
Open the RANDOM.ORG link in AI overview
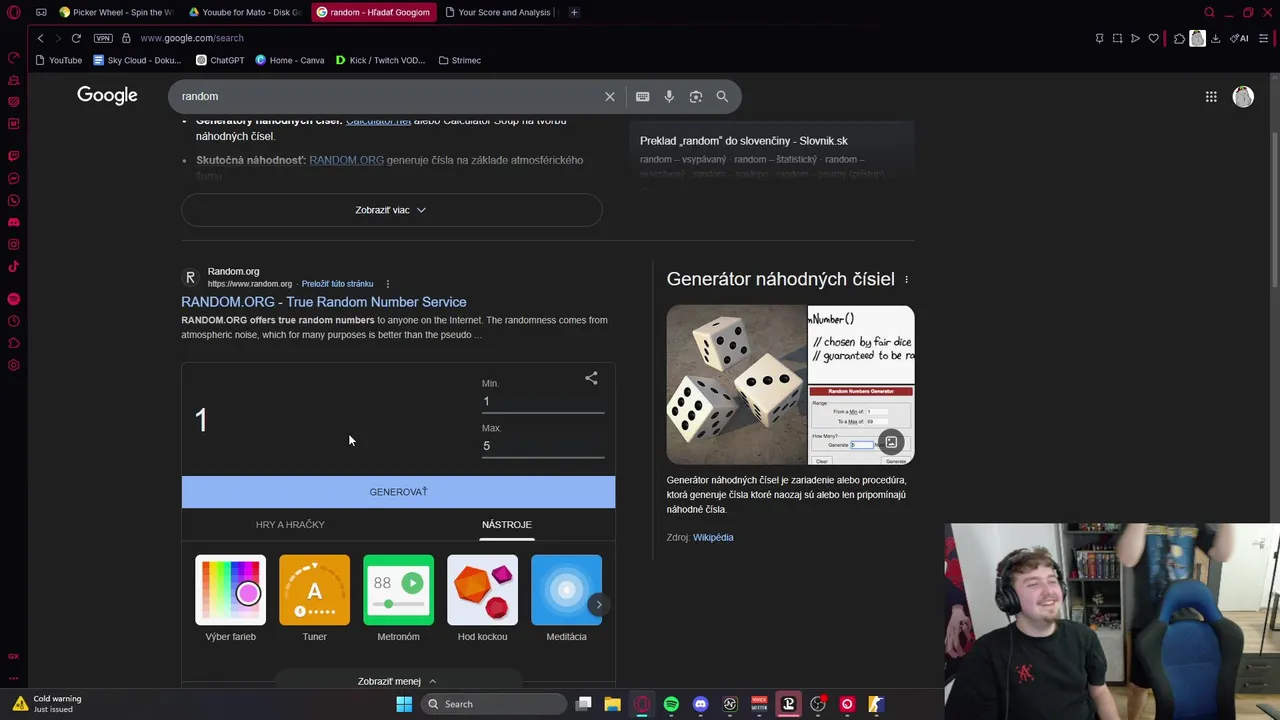click(x=346, y=160)
